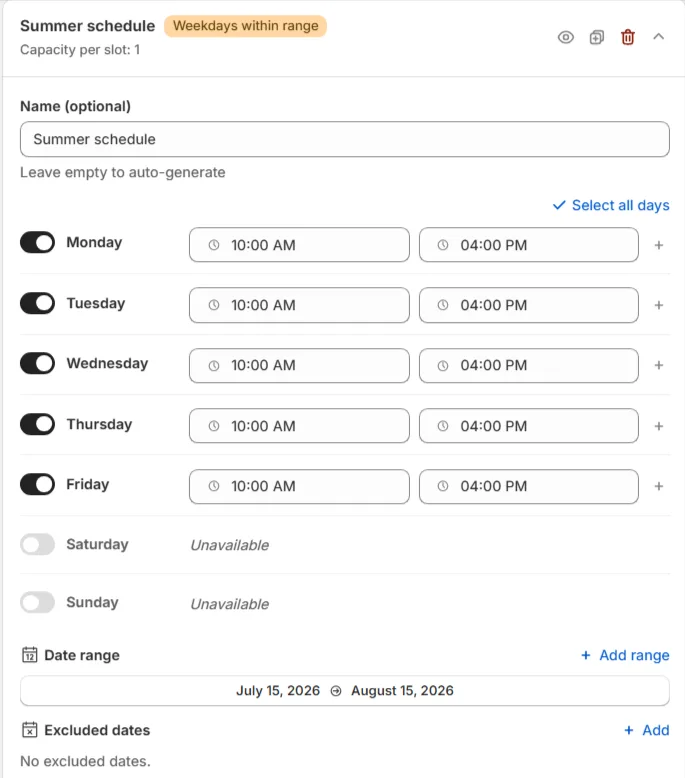Open Tuesday start time field
This screenshot has width=685, height=778.
pos(299,305)
